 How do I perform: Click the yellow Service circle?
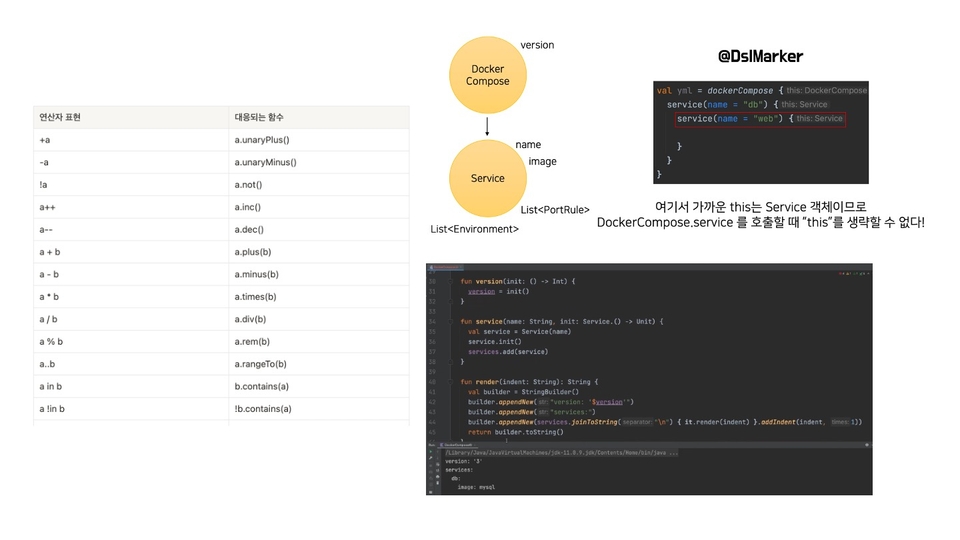pos(487,178)
